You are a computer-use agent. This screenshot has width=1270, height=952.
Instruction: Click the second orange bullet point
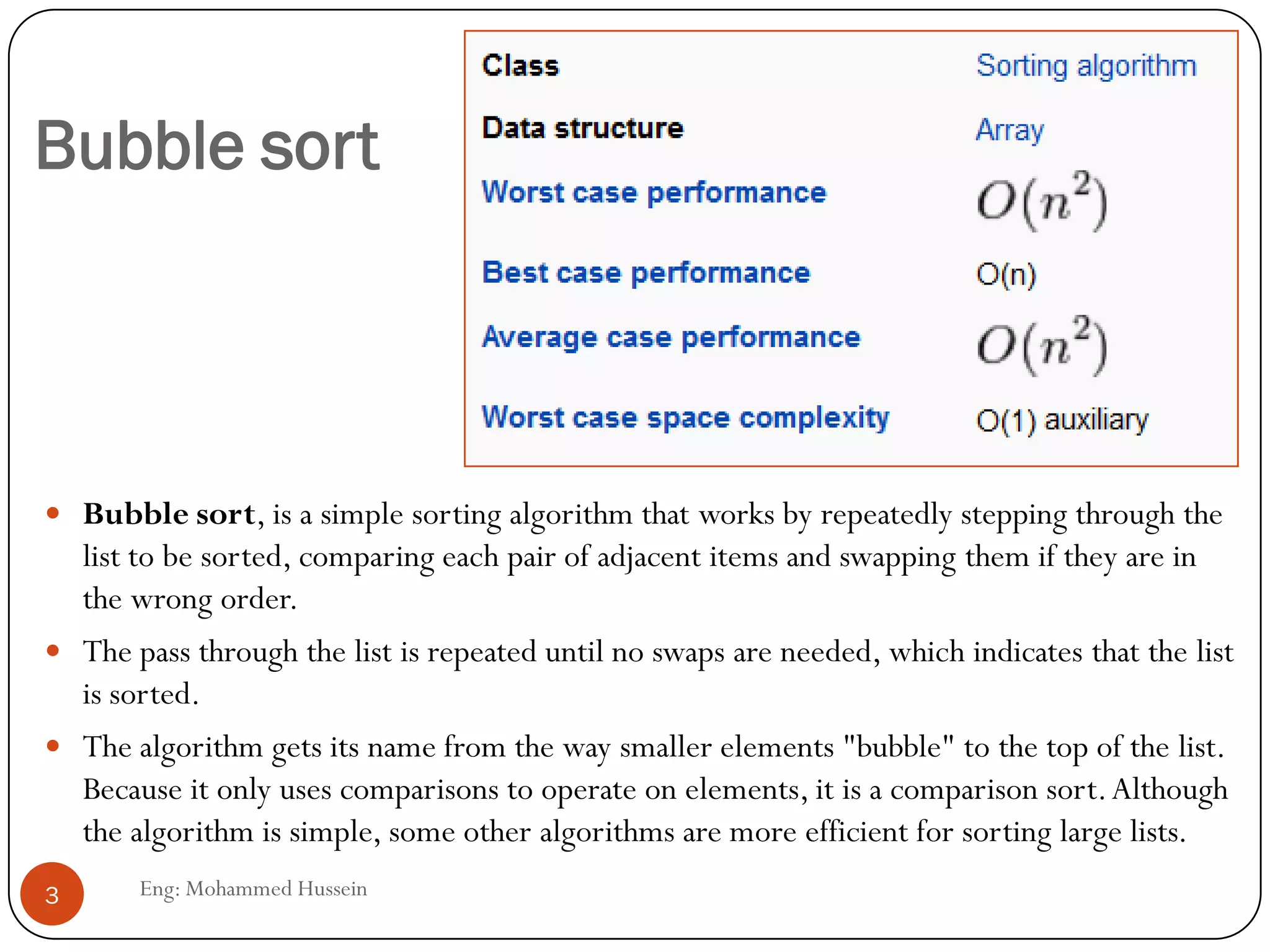(53, 651)
